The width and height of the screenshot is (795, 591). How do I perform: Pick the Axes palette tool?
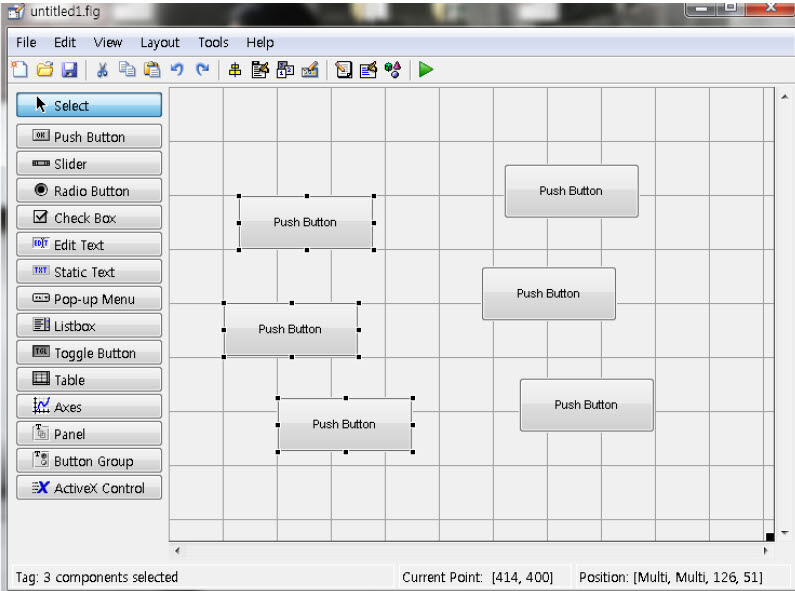pyautogui.click(x=89, y=407)
